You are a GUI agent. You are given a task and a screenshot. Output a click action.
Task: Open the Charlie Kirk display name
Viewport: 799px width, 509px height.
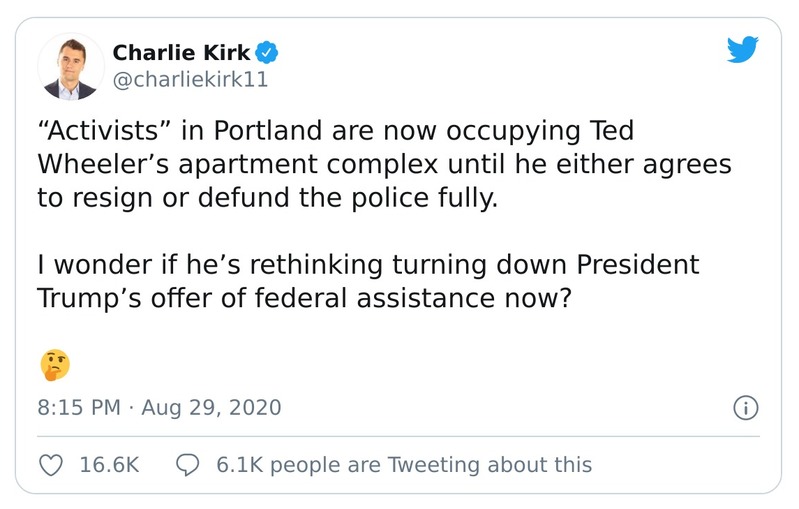(182, 52)
